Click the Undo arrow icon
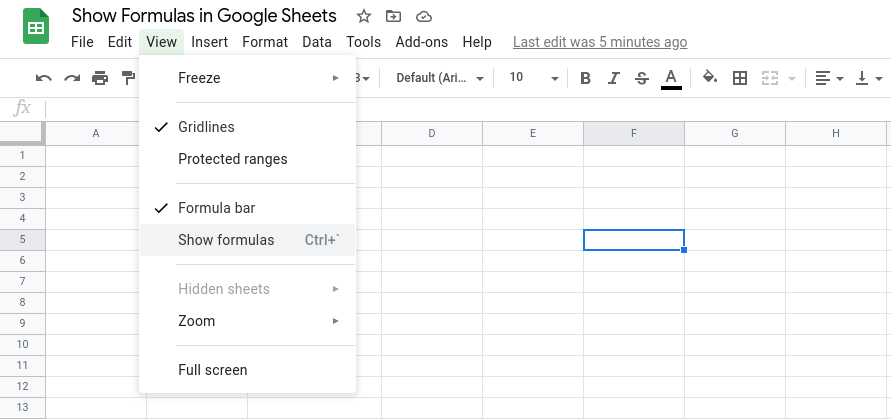Viewport: 891px width, 419px height. pyautogui.click(x=43, y=78)
